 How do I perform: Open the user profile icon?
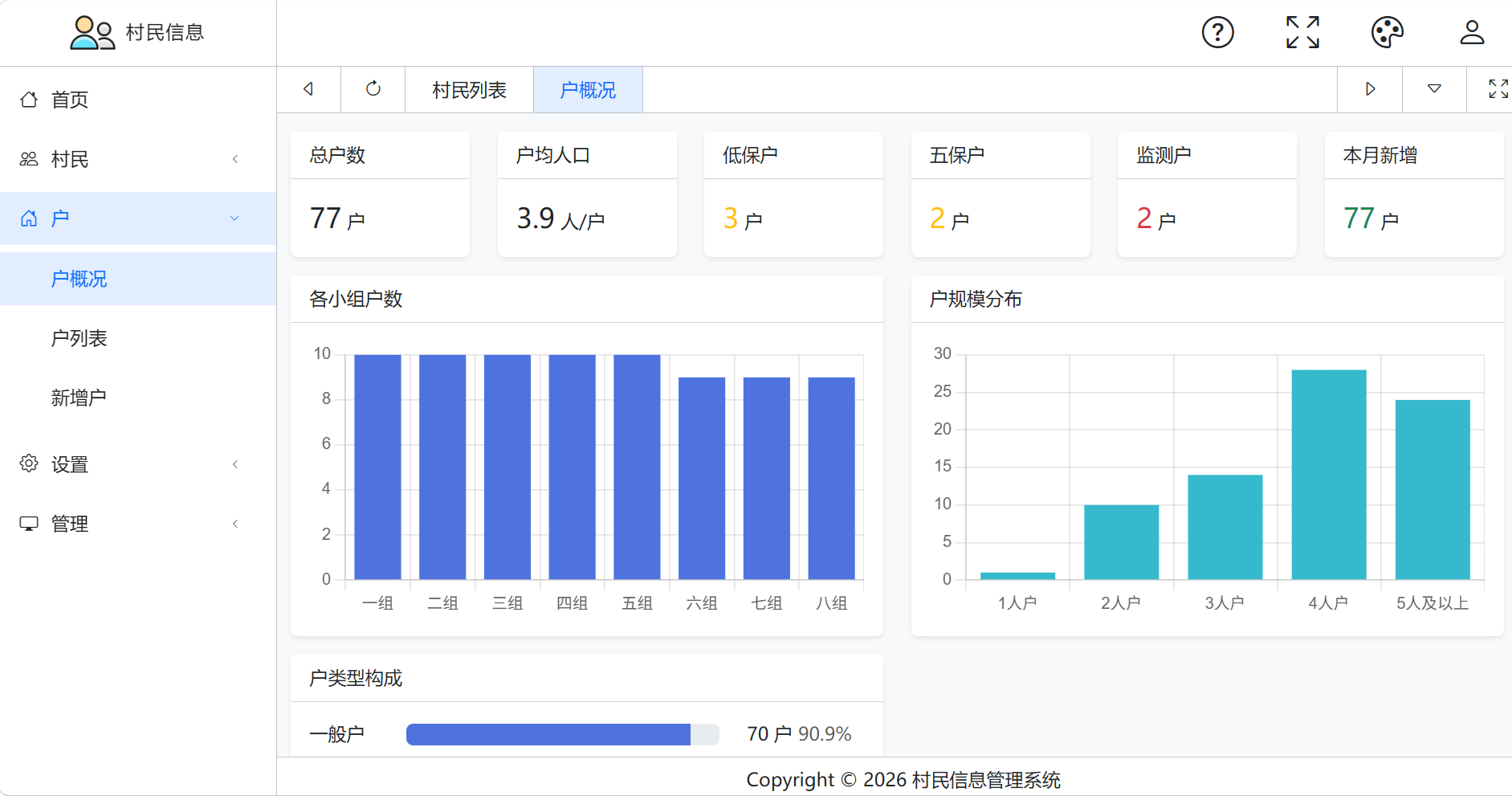pyautogui.click(x=1472, y=33)
